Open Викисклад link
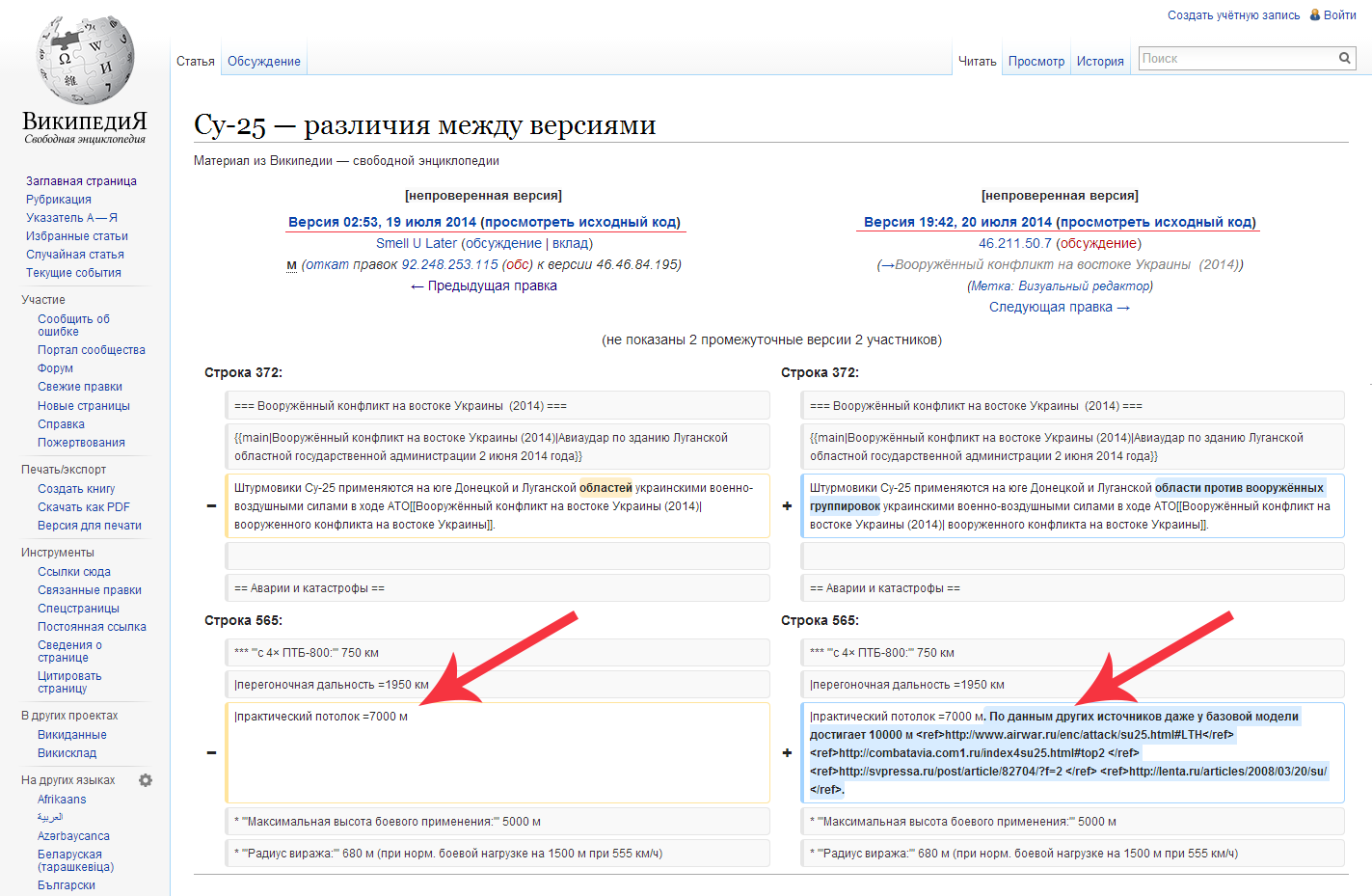The width and height of the screenshot is (1372, 896). pos(67,752)
